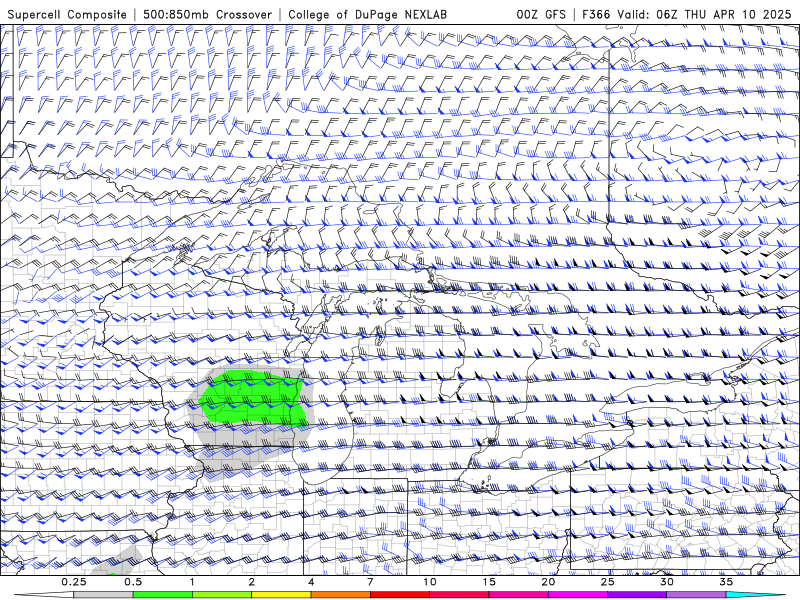Click the '500:850mb Crossover' header text

point(207,14)
